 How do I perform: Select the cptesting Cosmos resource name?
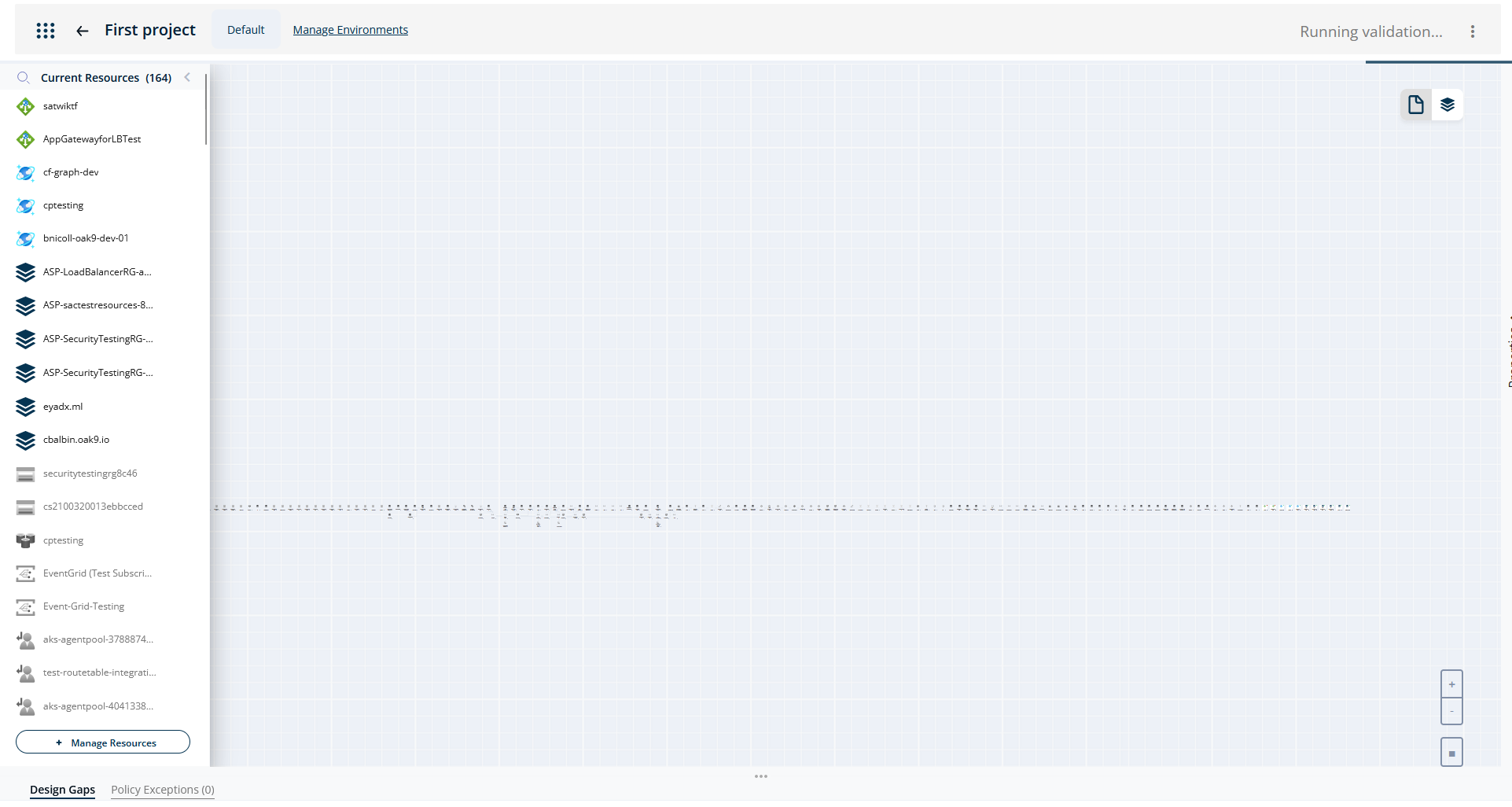point(63,205)
